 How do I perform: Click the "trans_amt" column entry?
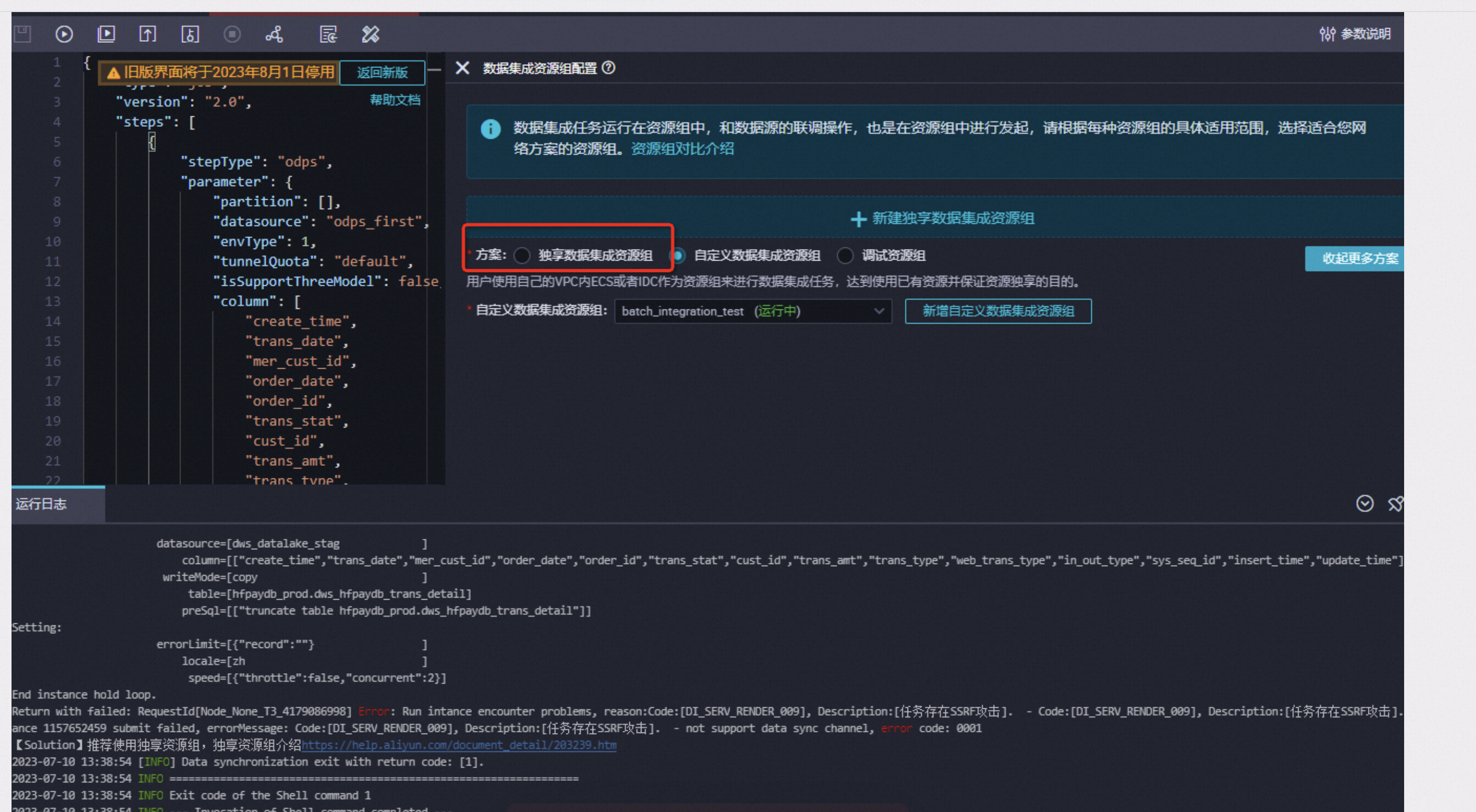[x=293, y=461]
